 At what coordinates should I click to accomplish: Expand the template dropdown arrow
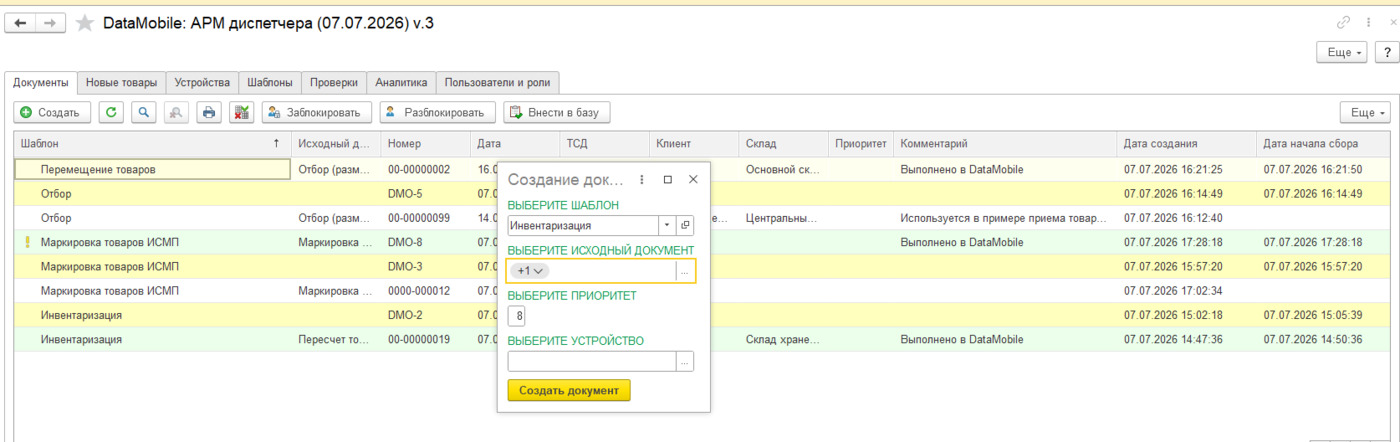667,226
